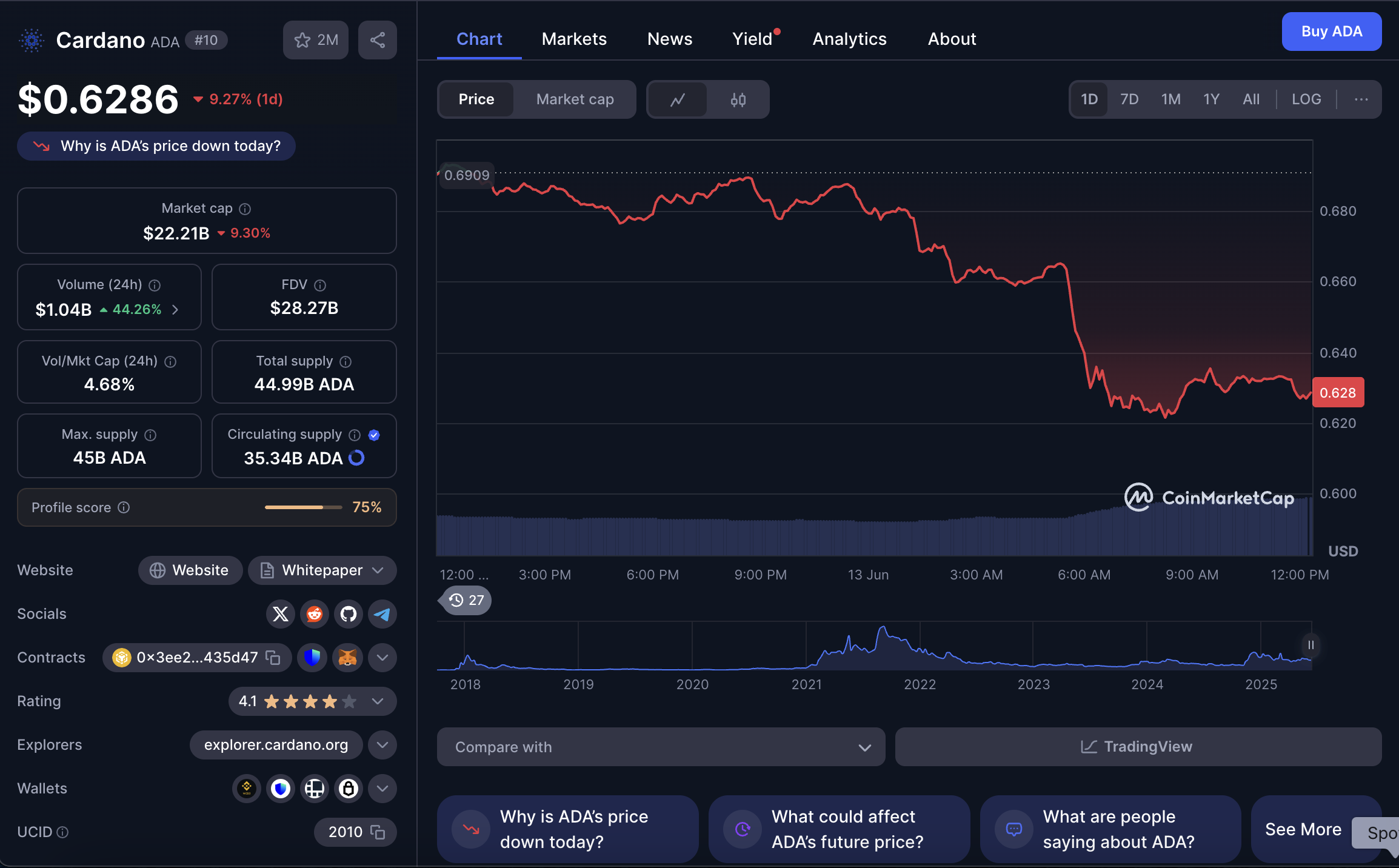
Task: Copy the UCID 2010 value
Action: 378,832
